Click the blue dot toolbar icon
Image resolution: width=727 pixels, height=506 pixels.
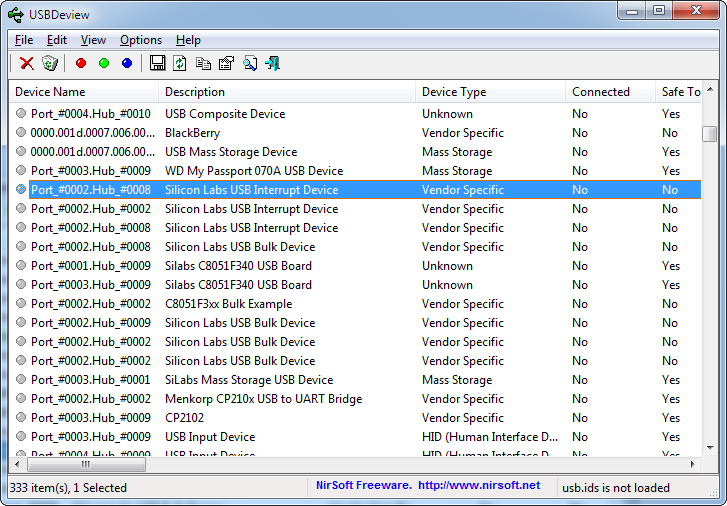point(127,64)
